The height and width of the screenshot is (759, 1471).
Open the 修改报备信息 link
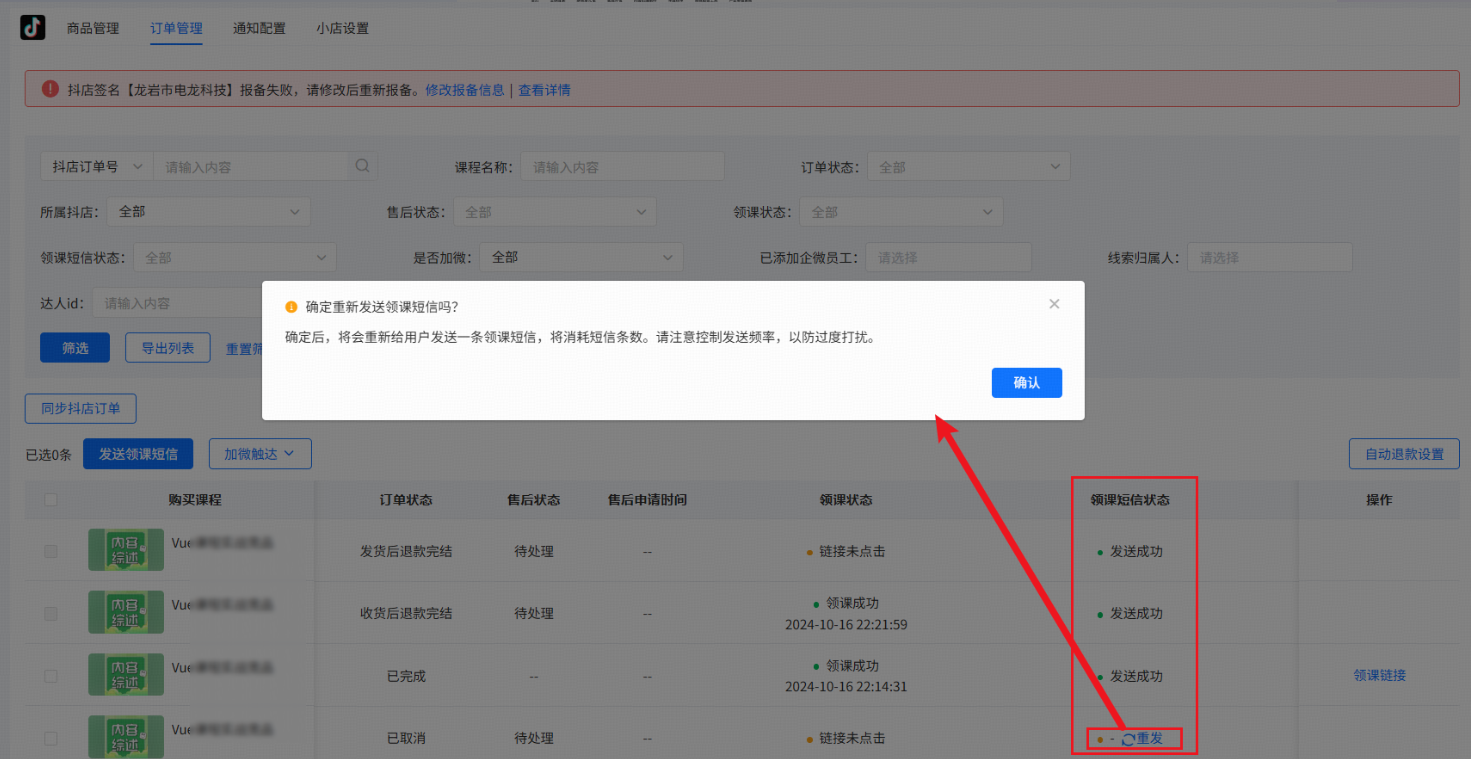point(464,89)
